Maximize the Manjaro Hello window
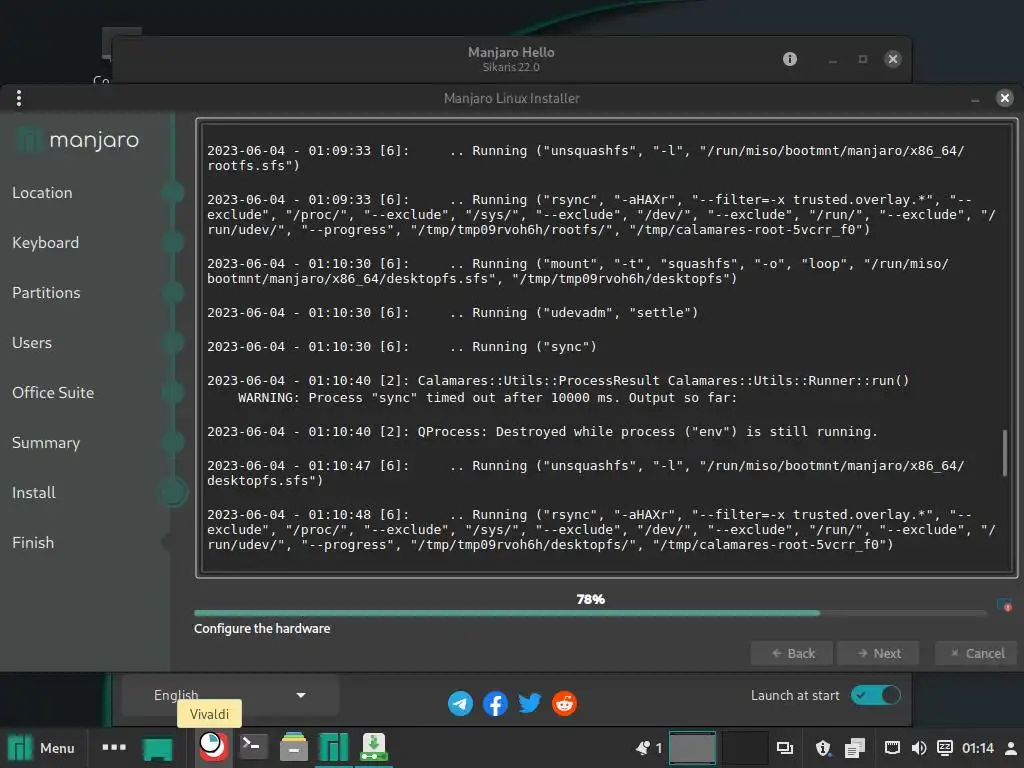Image resolution: width=1024 pixels, height=768 pixels. (x=863, y=59)
